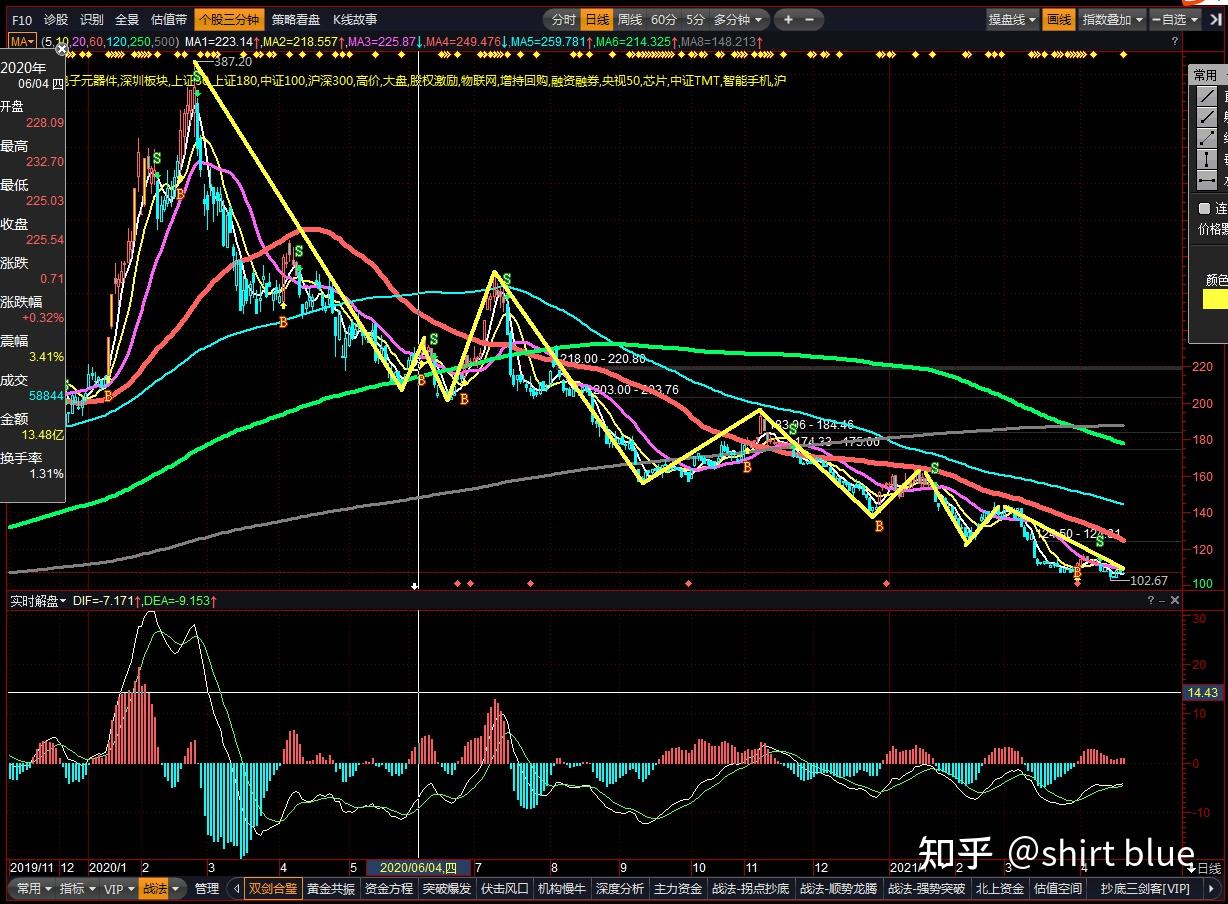The image size is (1228, 904).
Task: Select the 资金方程 indicator tab
Action: [x=389, y=888]
